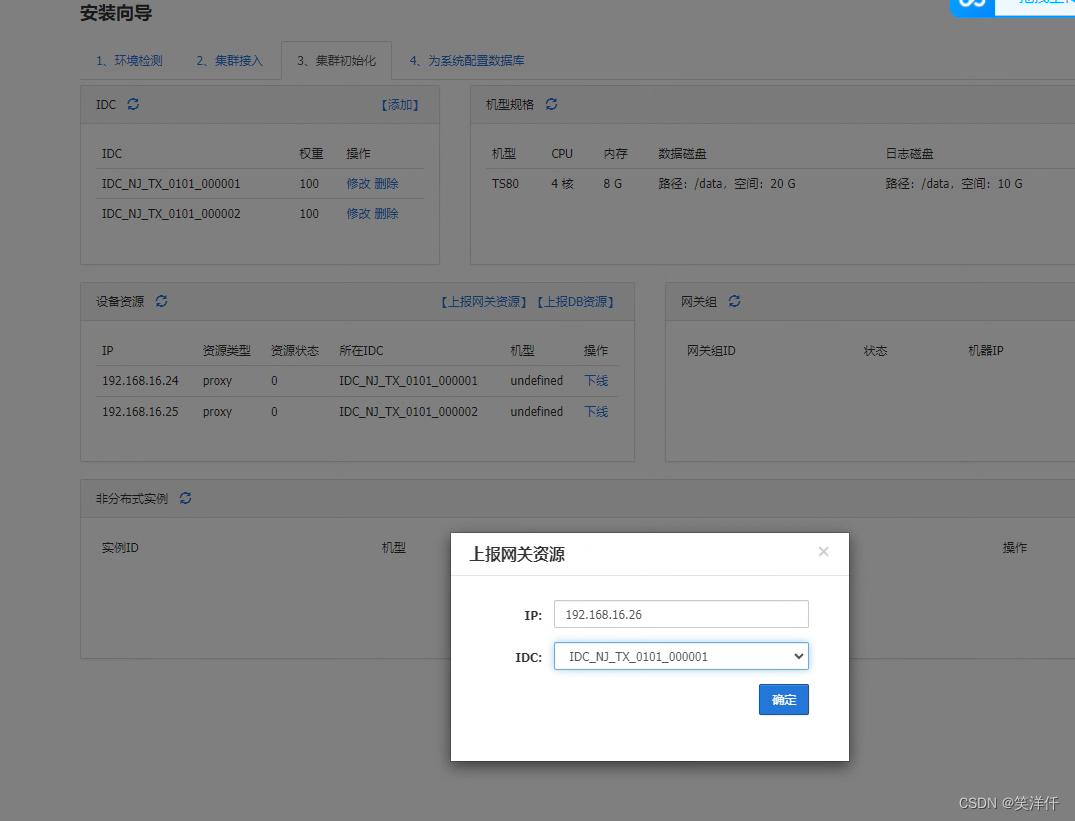Refresh the IDC panel
Viewport: 1075px width, 821px height.
click(133, 104)
